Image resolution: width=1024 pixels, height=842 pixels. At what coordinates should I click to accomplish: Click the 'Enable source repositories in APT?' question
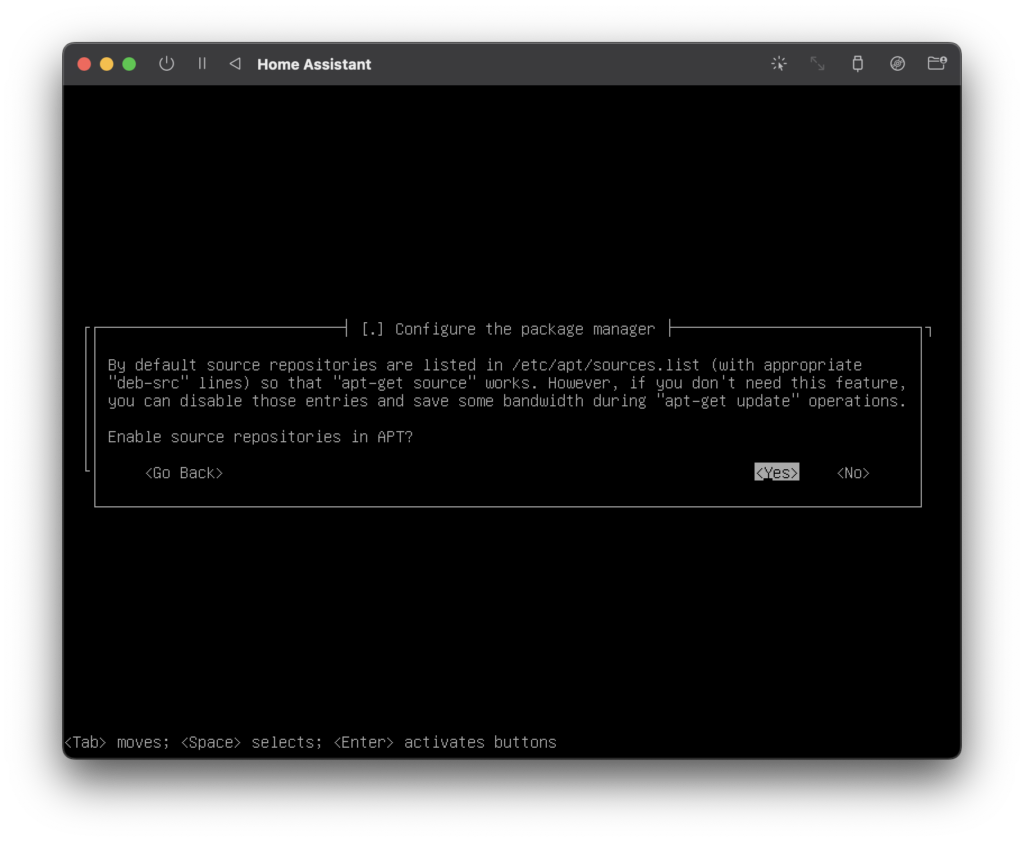click(261, 437)
